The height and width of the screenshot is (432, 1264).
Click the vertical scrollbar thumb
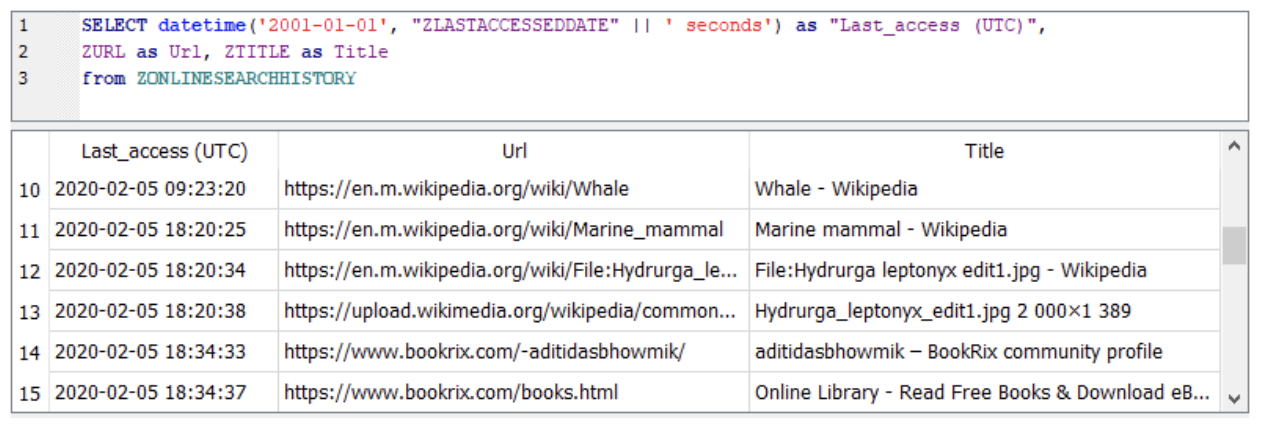point(1234,245)
